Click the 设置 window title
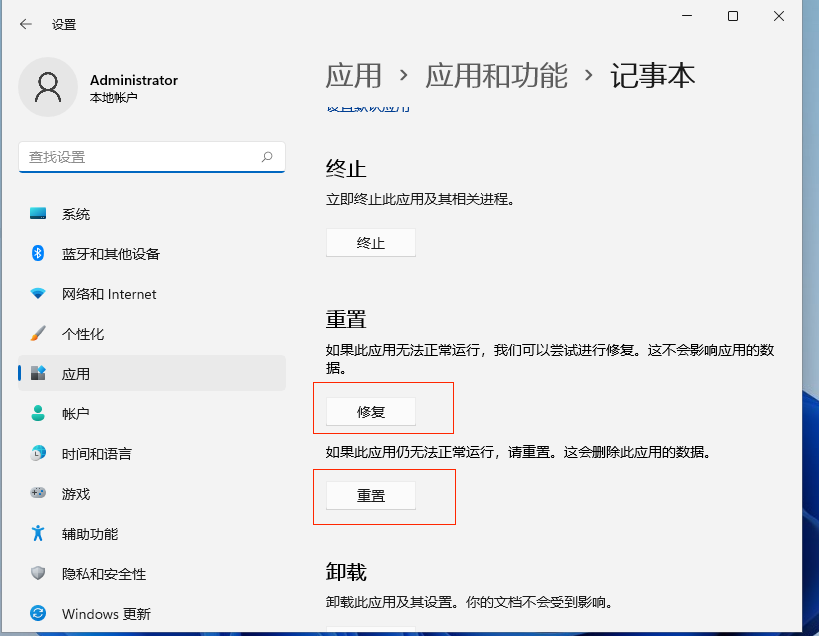The height and width of the screenshot is (636, 819). (64, 25)
